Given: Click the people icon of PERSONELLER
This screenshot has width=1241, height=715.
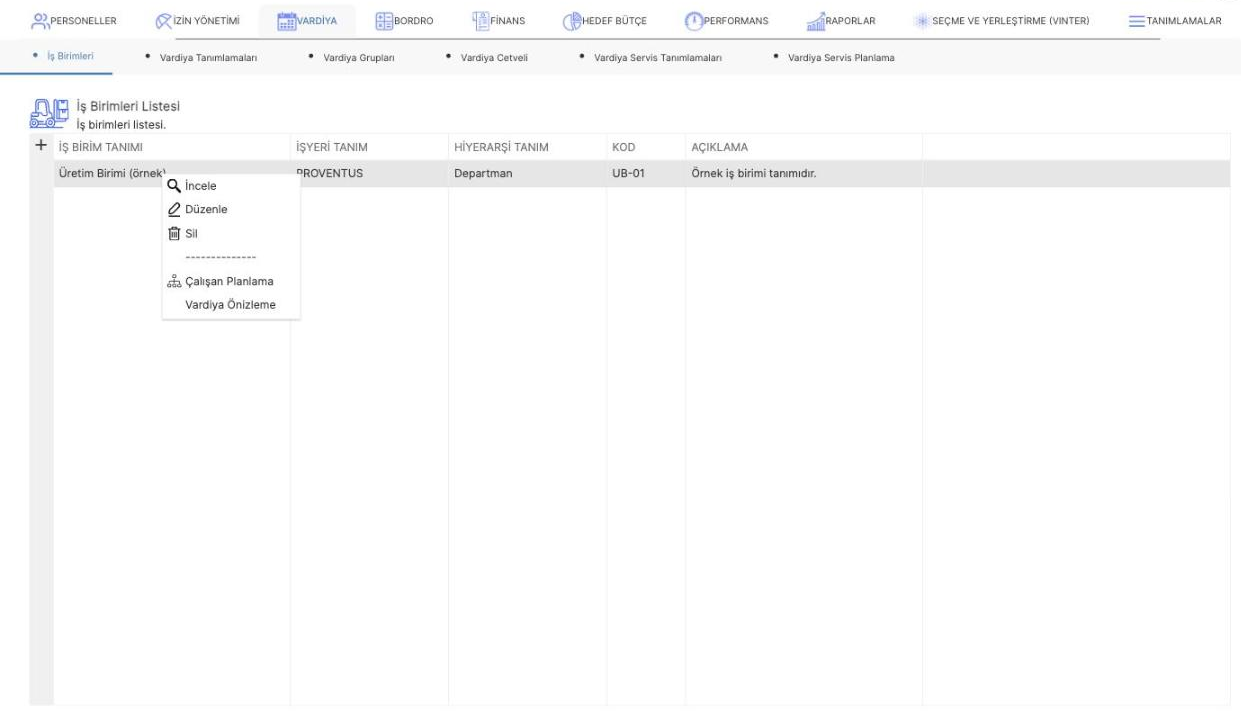Looking at the screenshot, I should (x=40, y=21).
